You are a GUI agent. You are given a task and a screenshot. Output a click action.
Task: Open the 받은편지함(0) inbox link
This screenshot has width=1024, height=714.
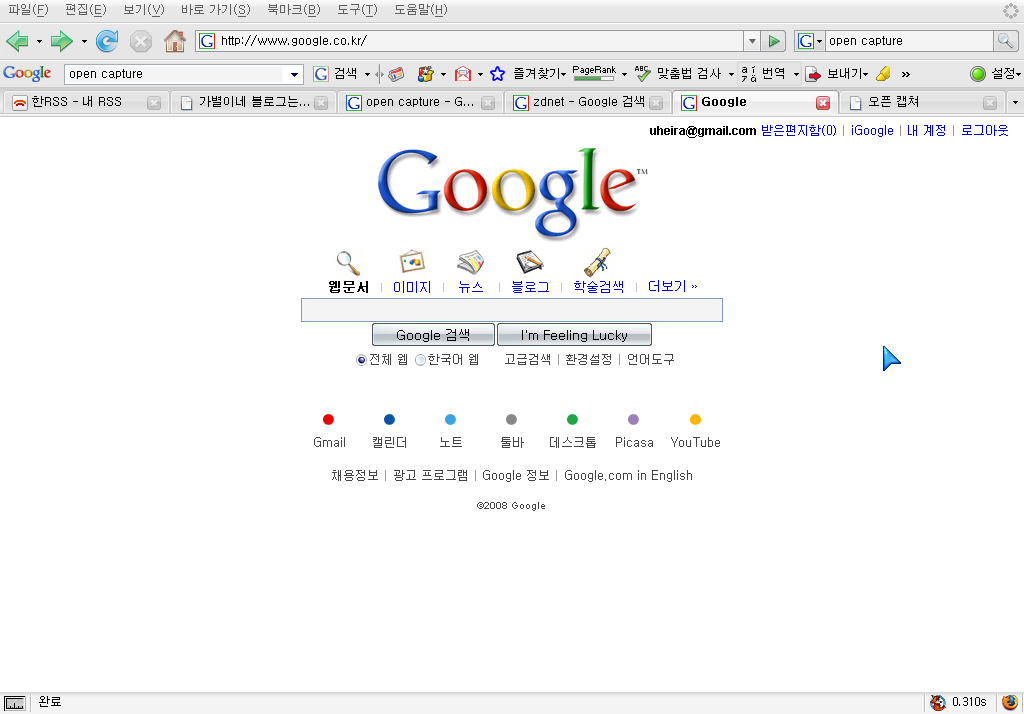(799, 131)
